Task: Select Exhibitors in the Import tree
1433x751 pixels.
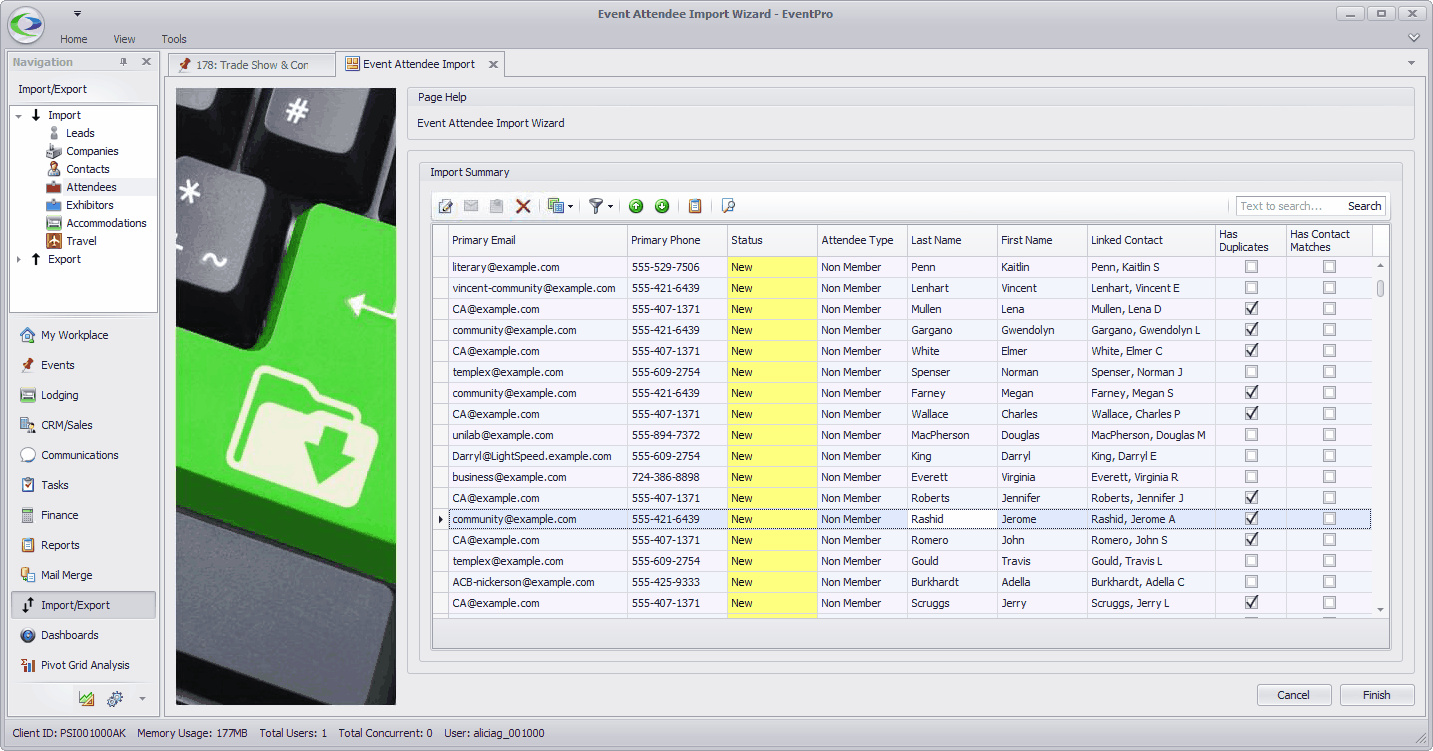Action: point(90,205)
